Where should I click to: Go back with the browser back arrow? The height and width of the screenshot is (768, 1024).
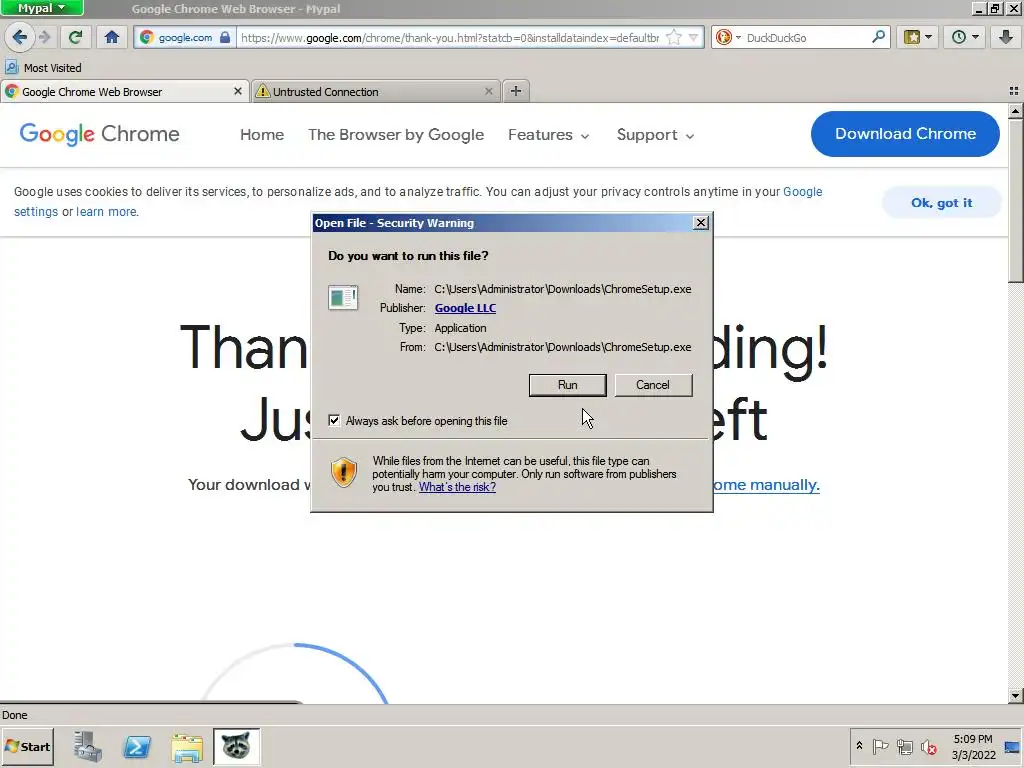(20, 37)
